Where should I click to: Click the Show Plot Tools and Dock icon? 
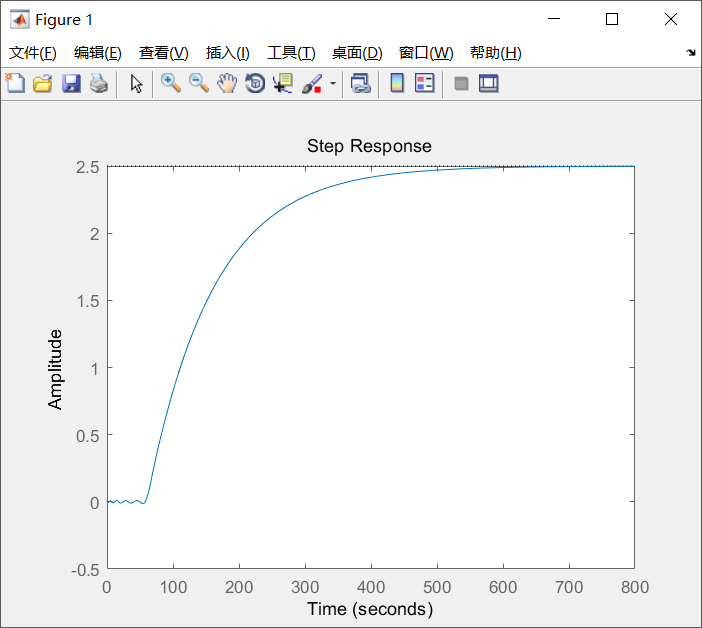488,84
